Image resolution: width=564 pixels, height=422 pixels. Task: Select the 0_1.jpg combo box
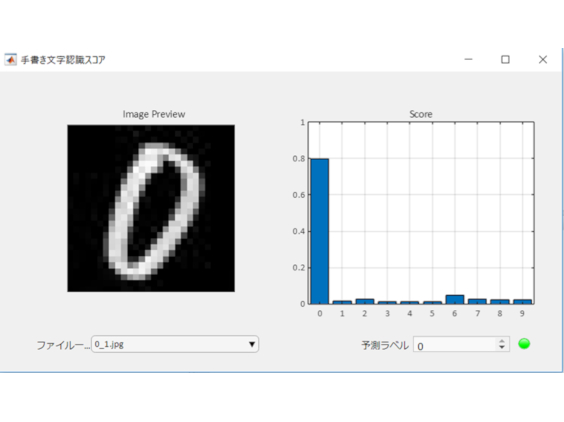(x=175, y=344)
